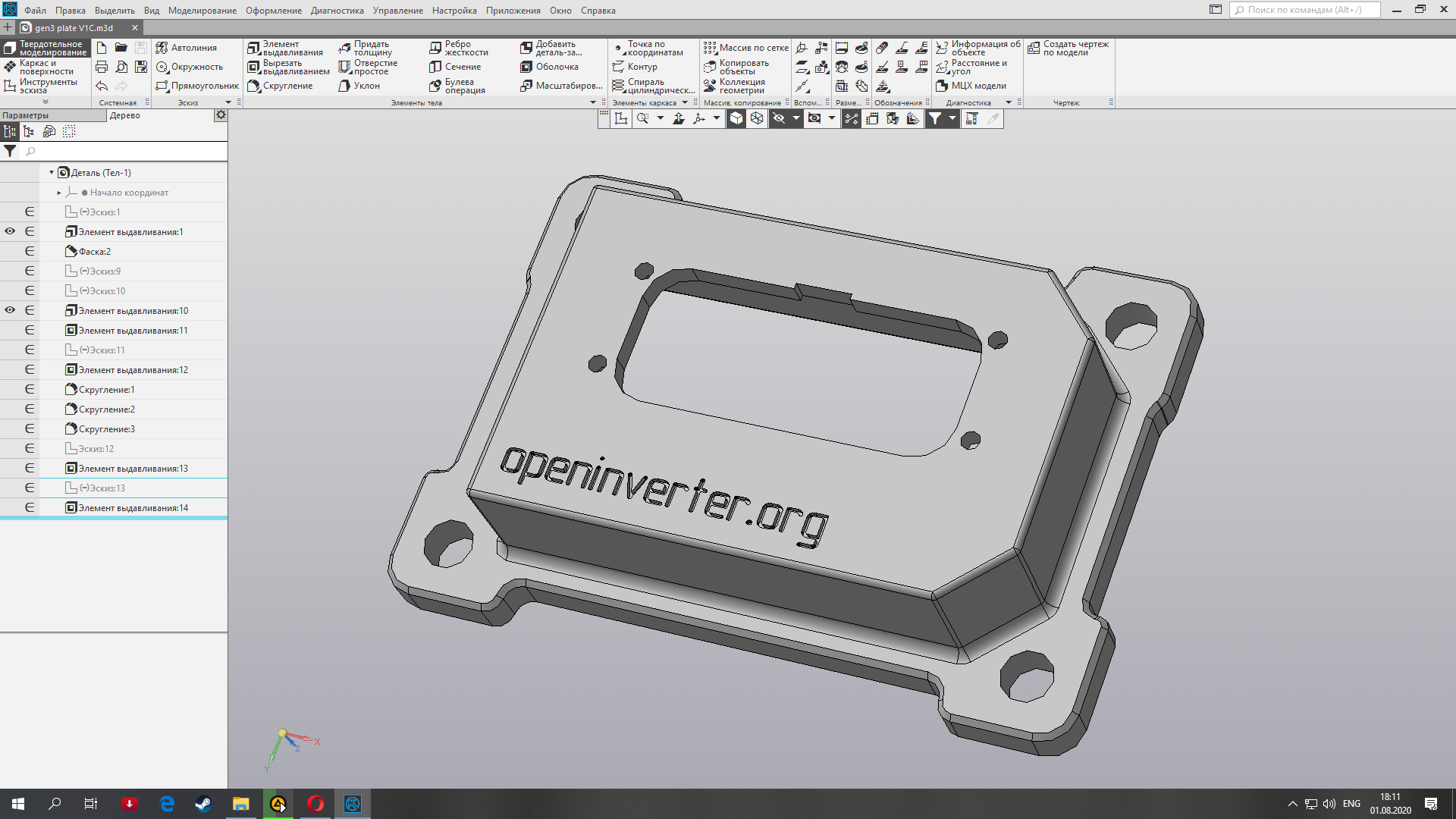1456x819 pixels.
Task: Click Создать чертеж по модели button
Action: (x=1068, y=48)
